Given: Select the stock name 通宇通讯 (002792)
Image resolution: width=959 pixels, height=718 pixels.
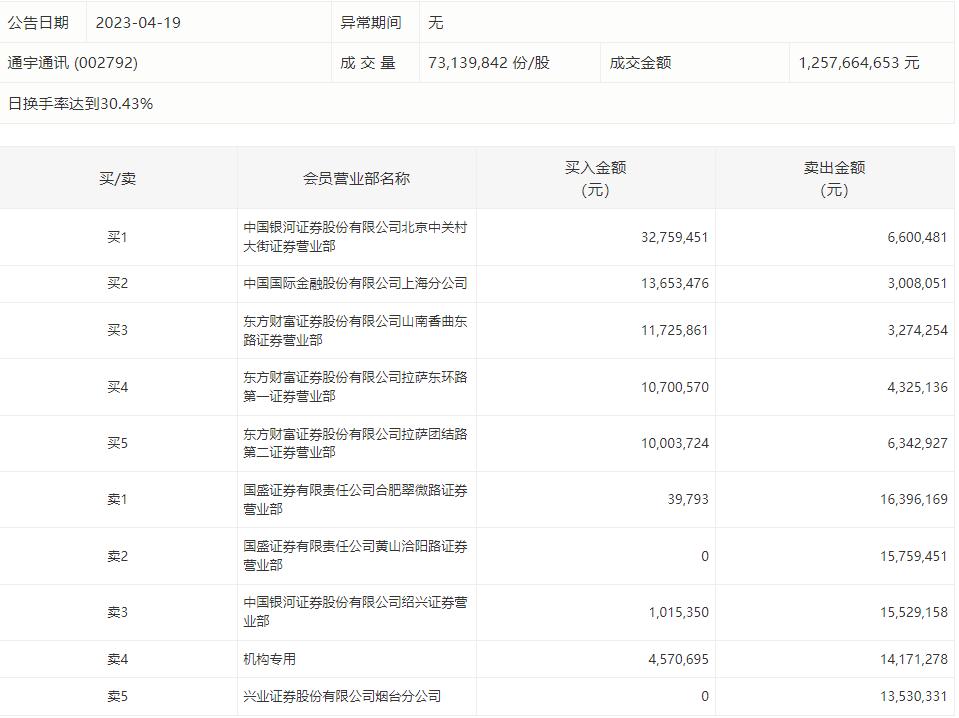Looking at the screenshot, I should point(73,63).
